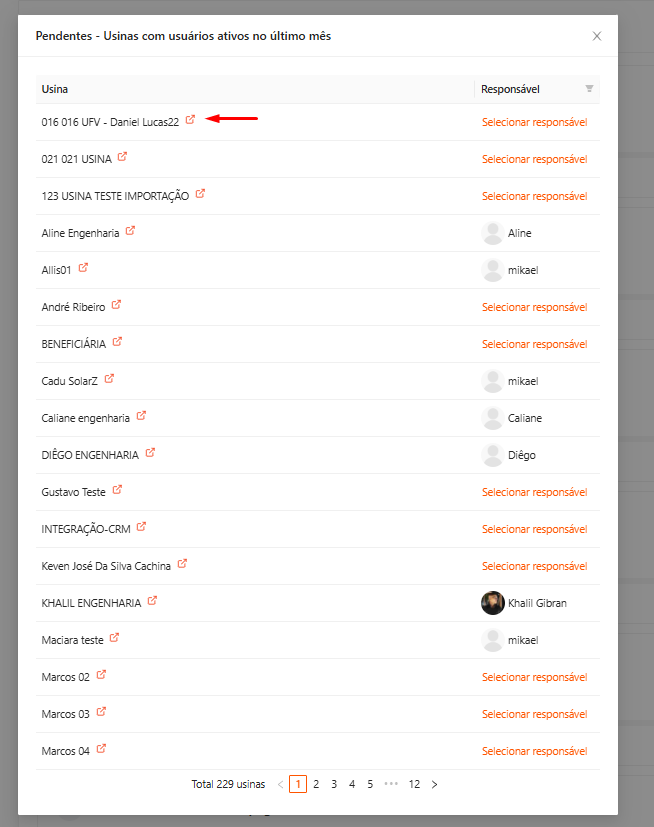654x827 pixels.
Task: Jump to page 12 of the list
Action: (414, 784)
